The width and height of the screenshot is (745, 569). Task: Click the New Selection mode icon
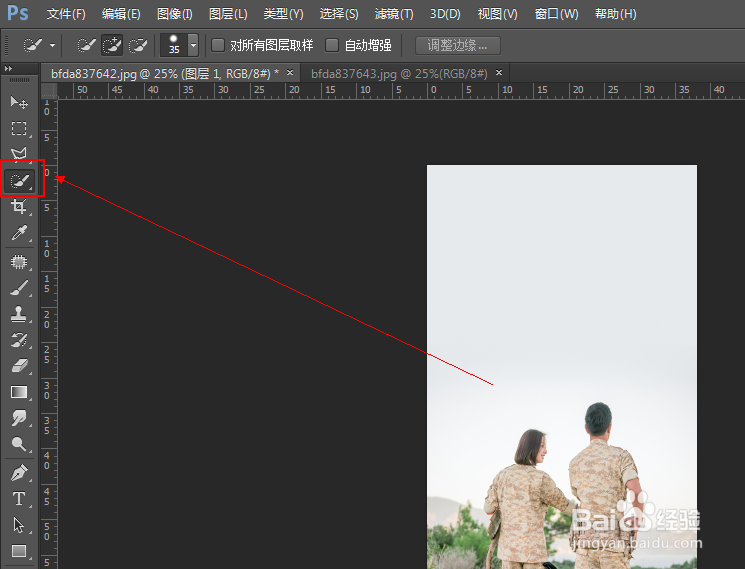point(86,46)
